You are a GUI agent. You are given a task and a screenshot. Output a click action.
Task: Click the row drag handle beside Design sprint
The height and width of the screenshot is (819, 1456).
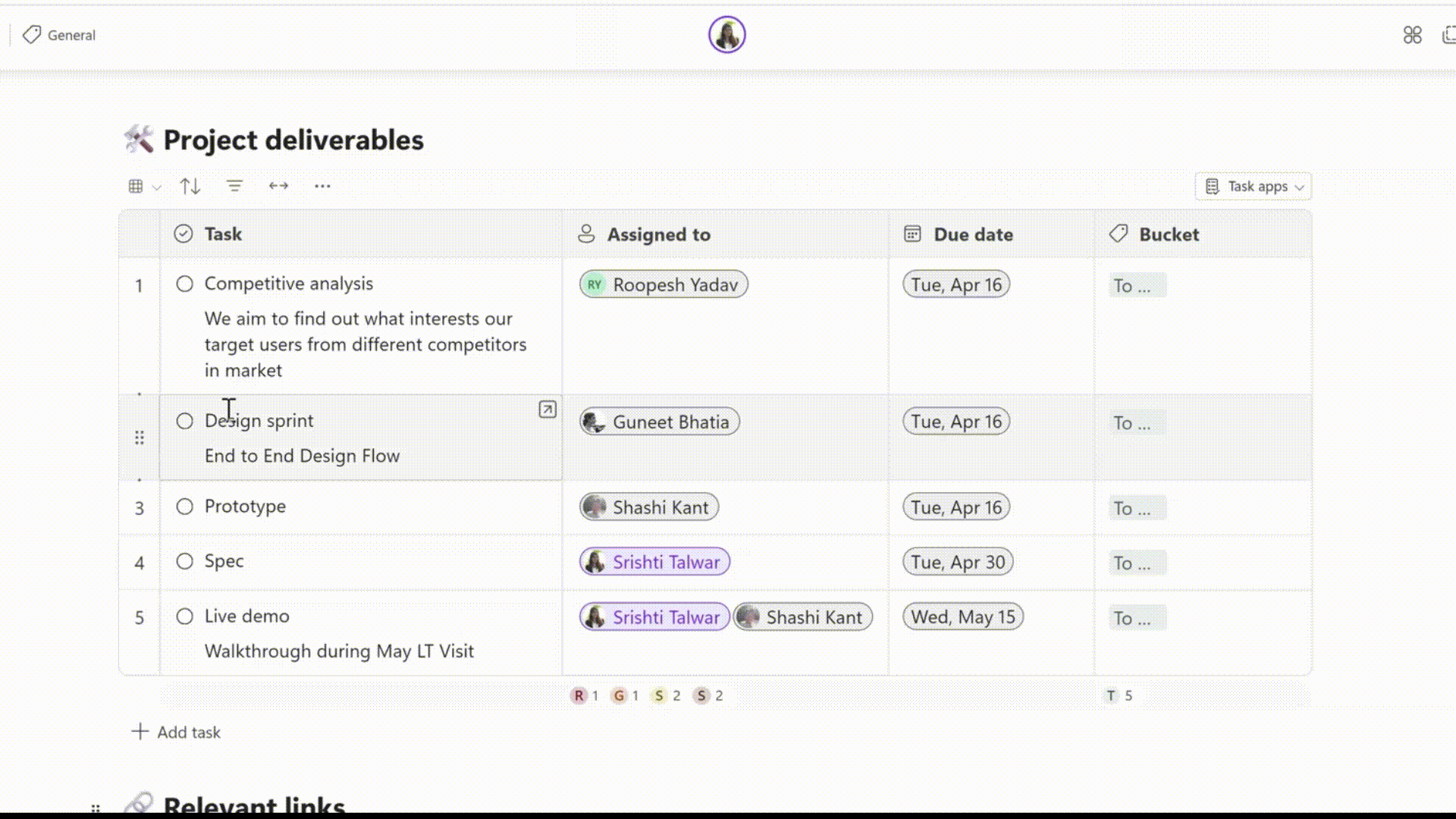point(140,438)
